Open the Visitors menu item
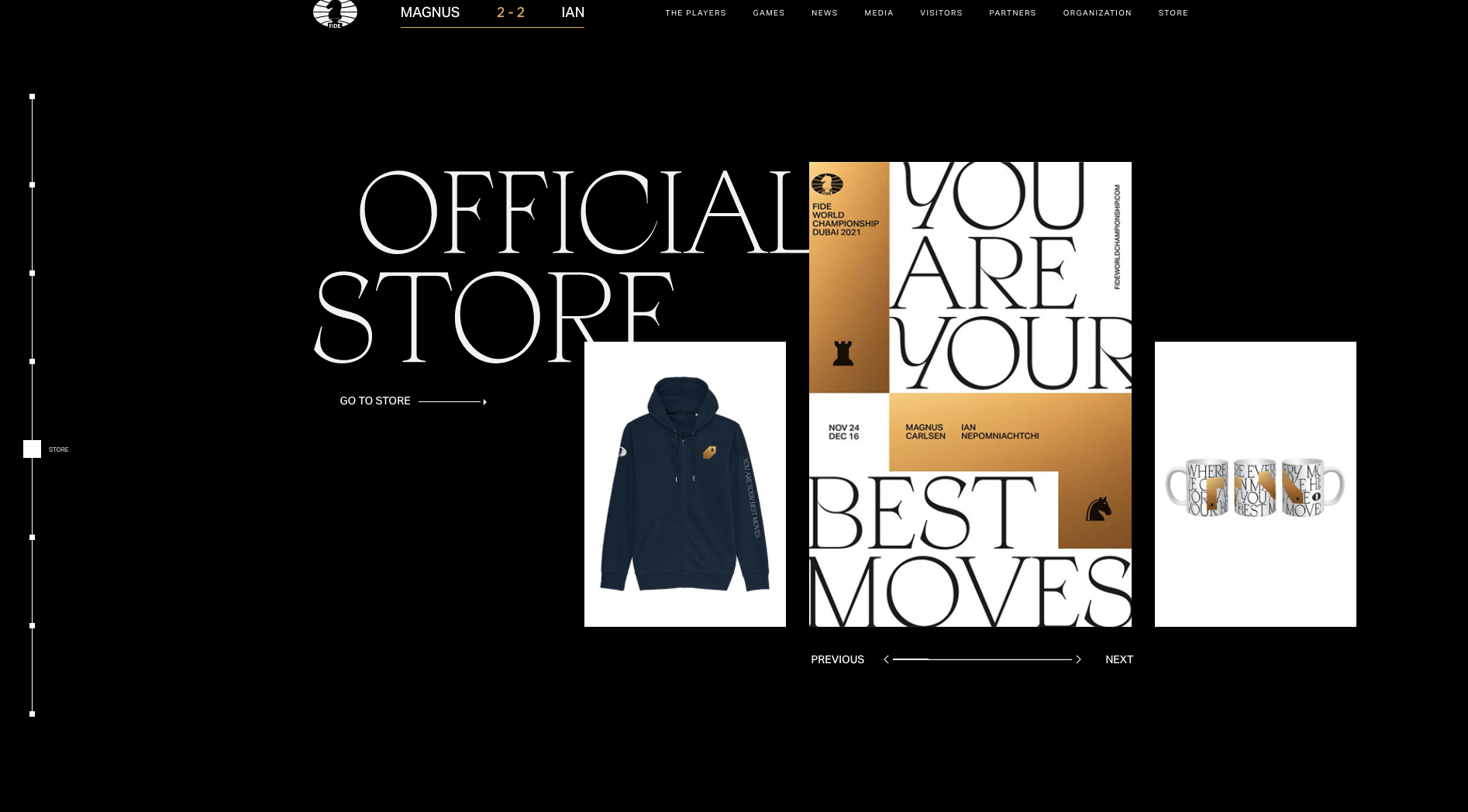Viewport: 1468px width, 812px height. pyautogui.click(x=941, y=13)
